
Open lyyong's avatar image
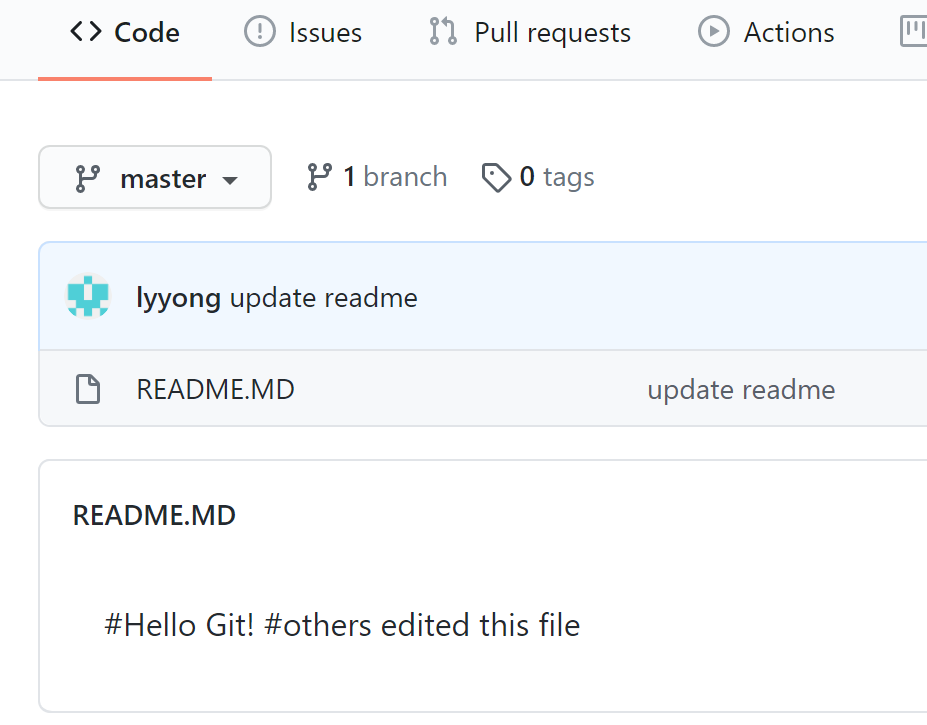[88, 297]
